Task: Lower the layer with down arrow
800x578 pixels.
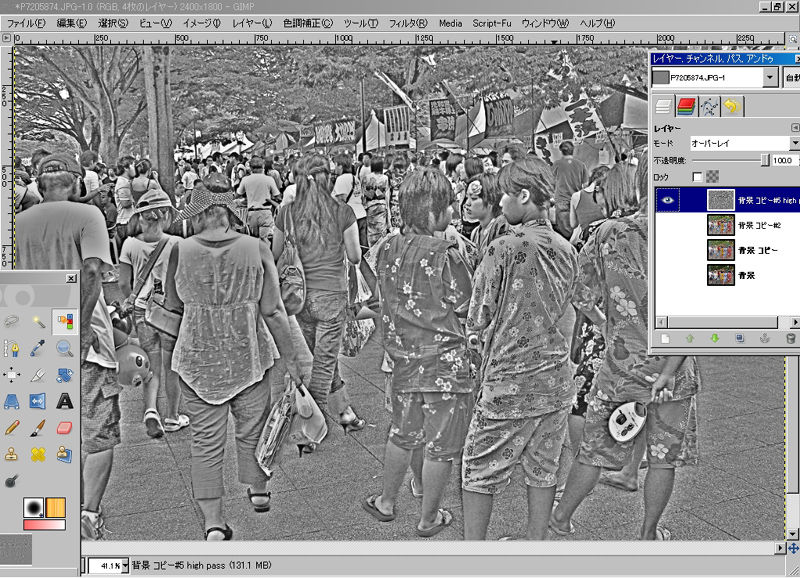Action: [x=715, y=338]
